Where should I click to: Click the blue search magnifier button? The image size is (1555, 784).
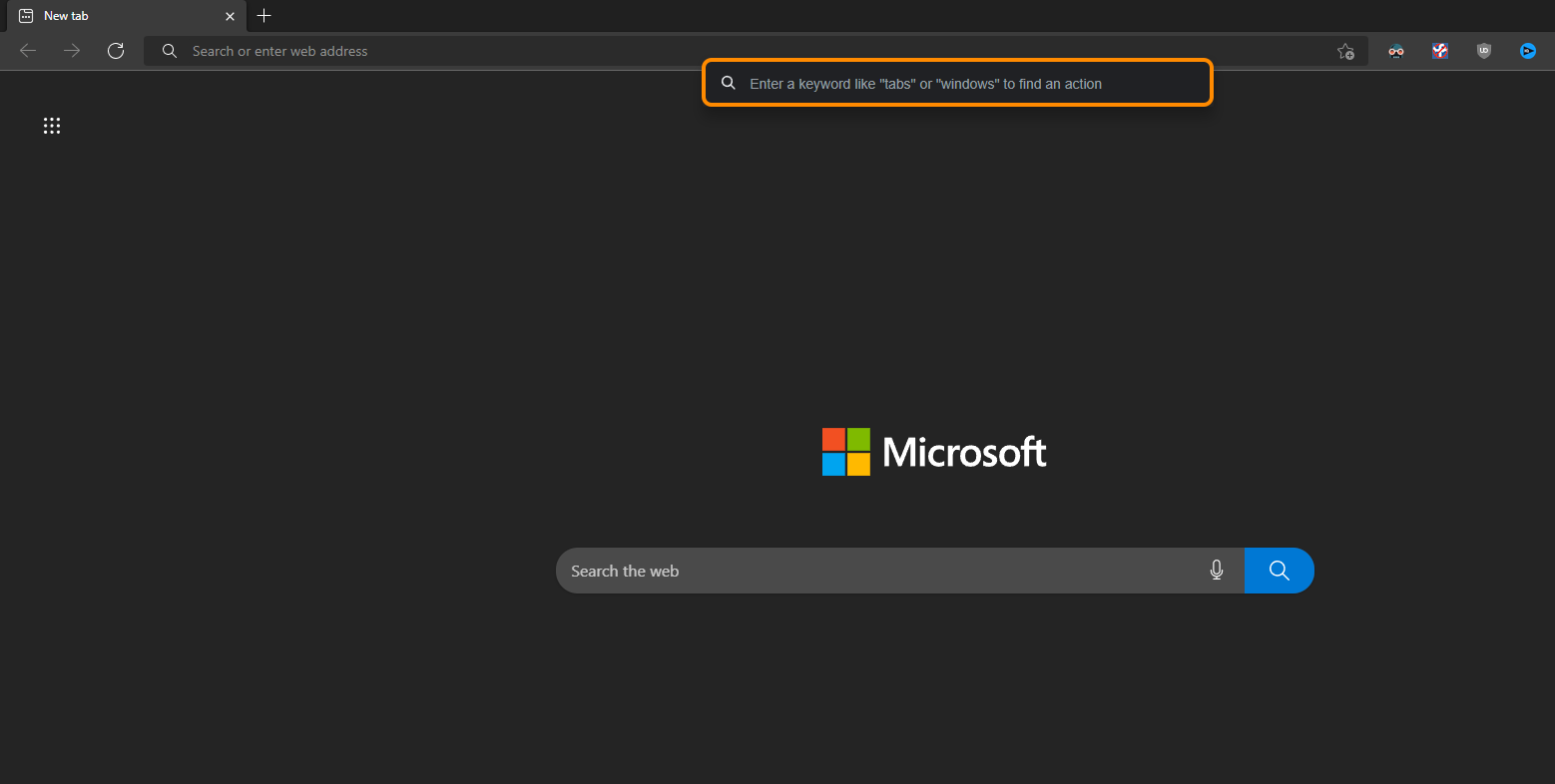click(1280, 571)
